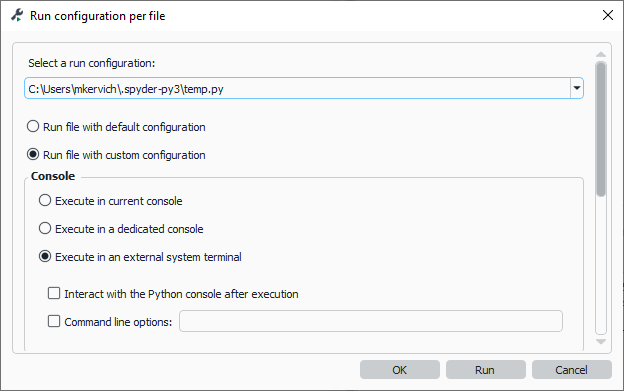
Task: Open the run configuration file dropdown arrow
Action: (577, 88)
